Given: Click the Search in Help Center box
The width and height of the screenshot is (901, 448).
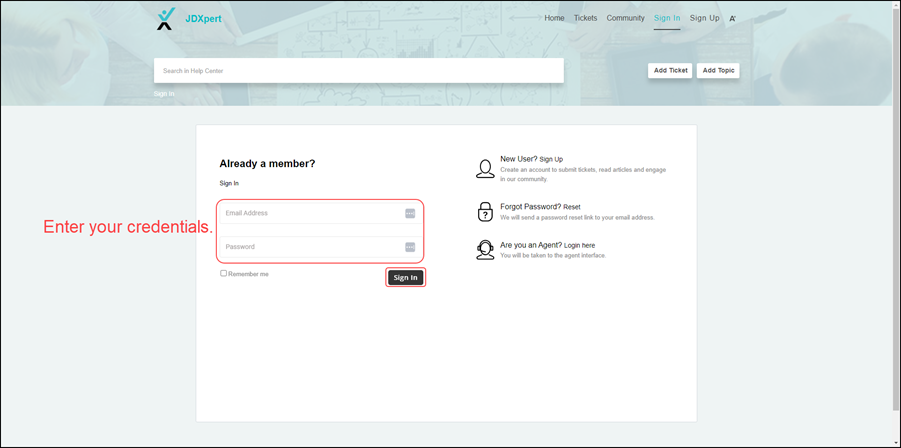Looking at the screenshot, I should pos(358,71).
